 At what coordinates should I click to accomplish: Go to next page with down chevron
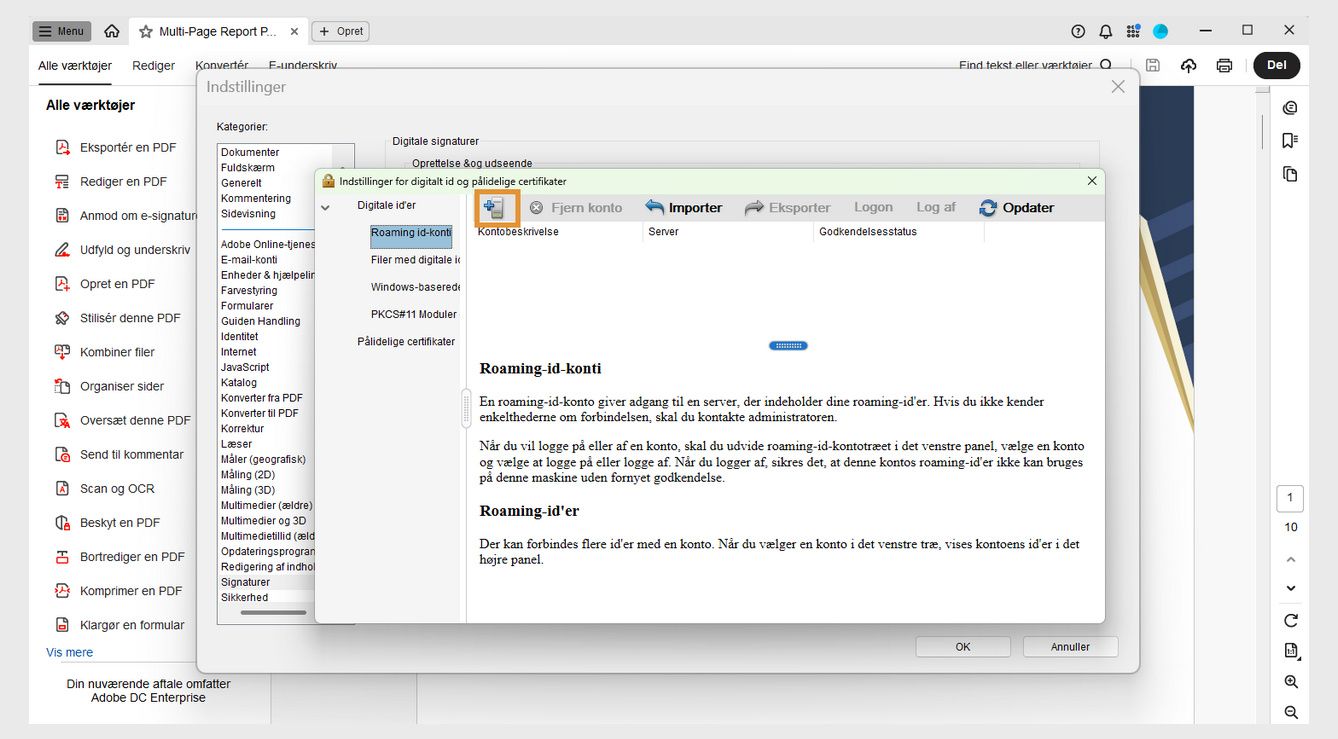[x=1290, y=588]
